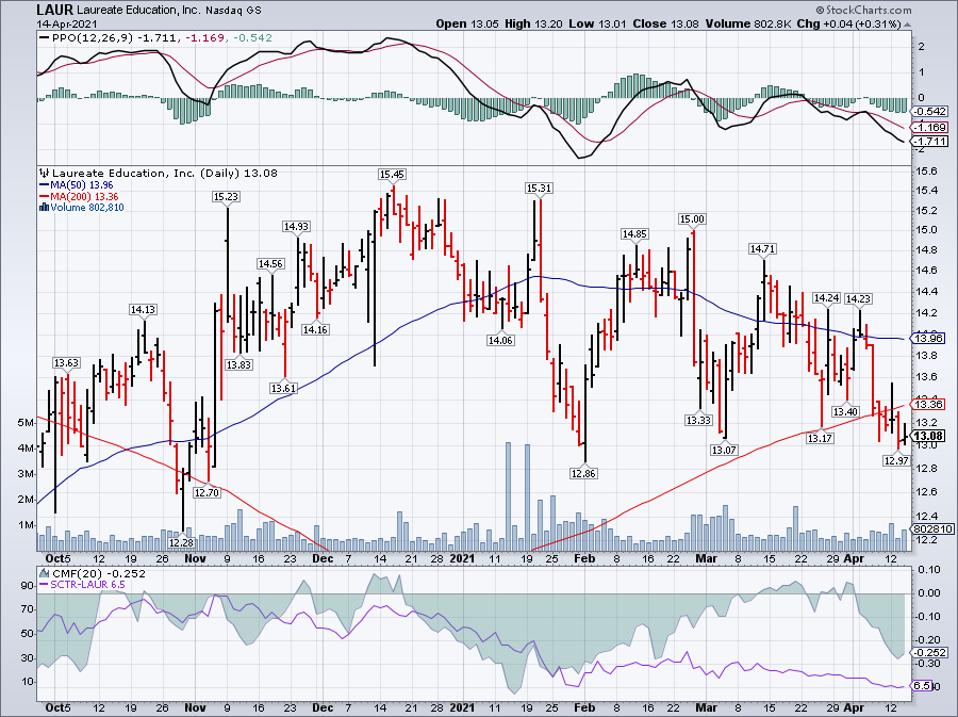Click the 14.16 price annotation
The image size is (958, 717).
click(315, 330)
